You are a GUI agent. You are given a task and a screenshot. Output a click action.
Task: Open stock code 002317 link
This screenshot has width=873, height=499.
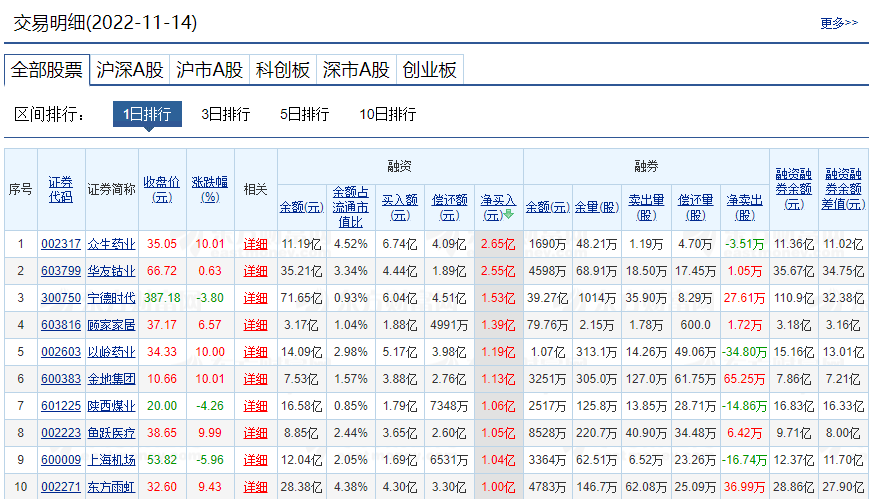pos(61,243)
